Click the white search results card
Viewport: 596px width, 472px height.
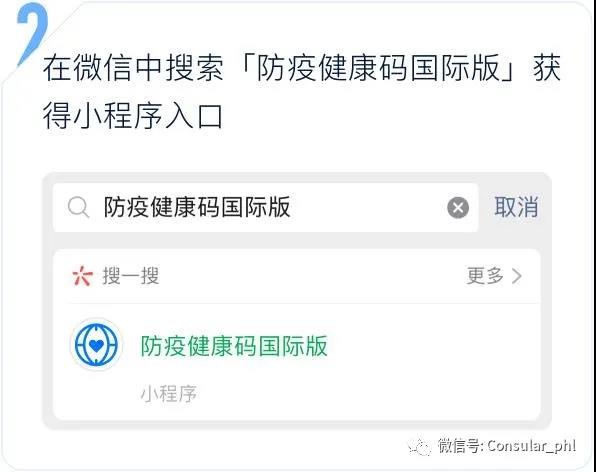tap(296, 335)
